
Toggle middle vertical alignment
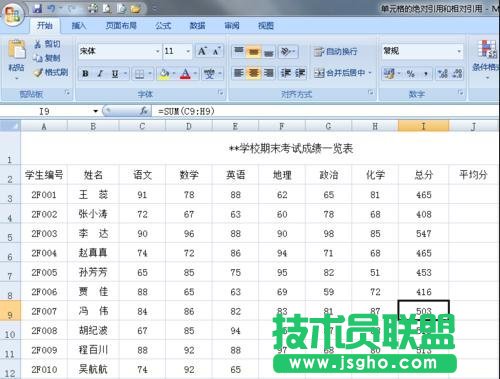(x=254, y=51)
